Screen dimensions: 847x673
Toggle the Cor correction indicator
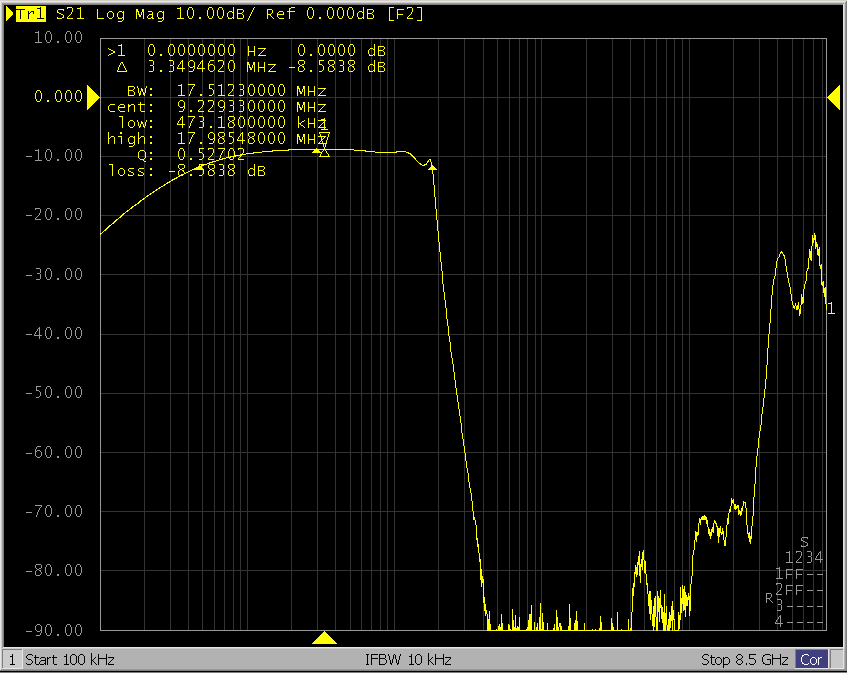point(809,660)
